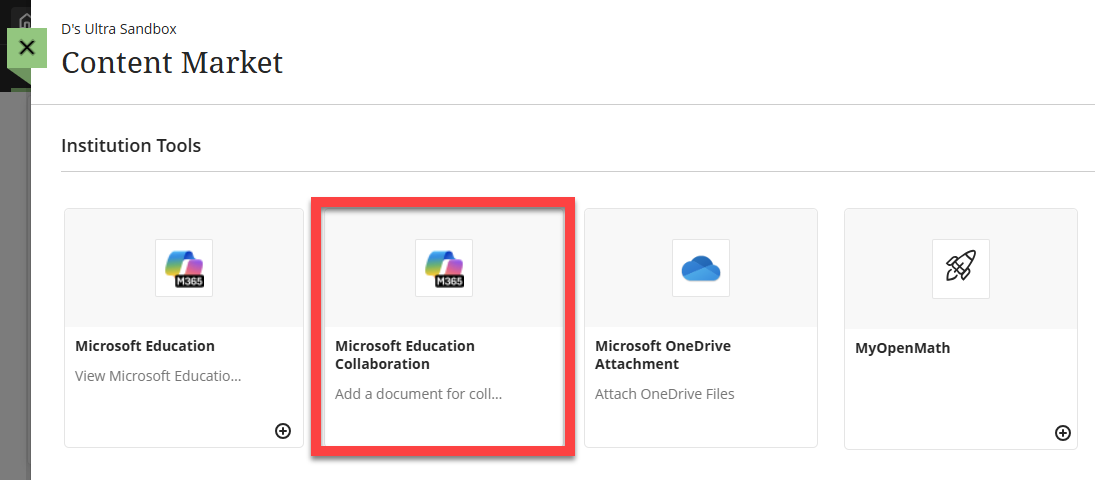Add Microsoft Education with plus icon

click(283, 431)
